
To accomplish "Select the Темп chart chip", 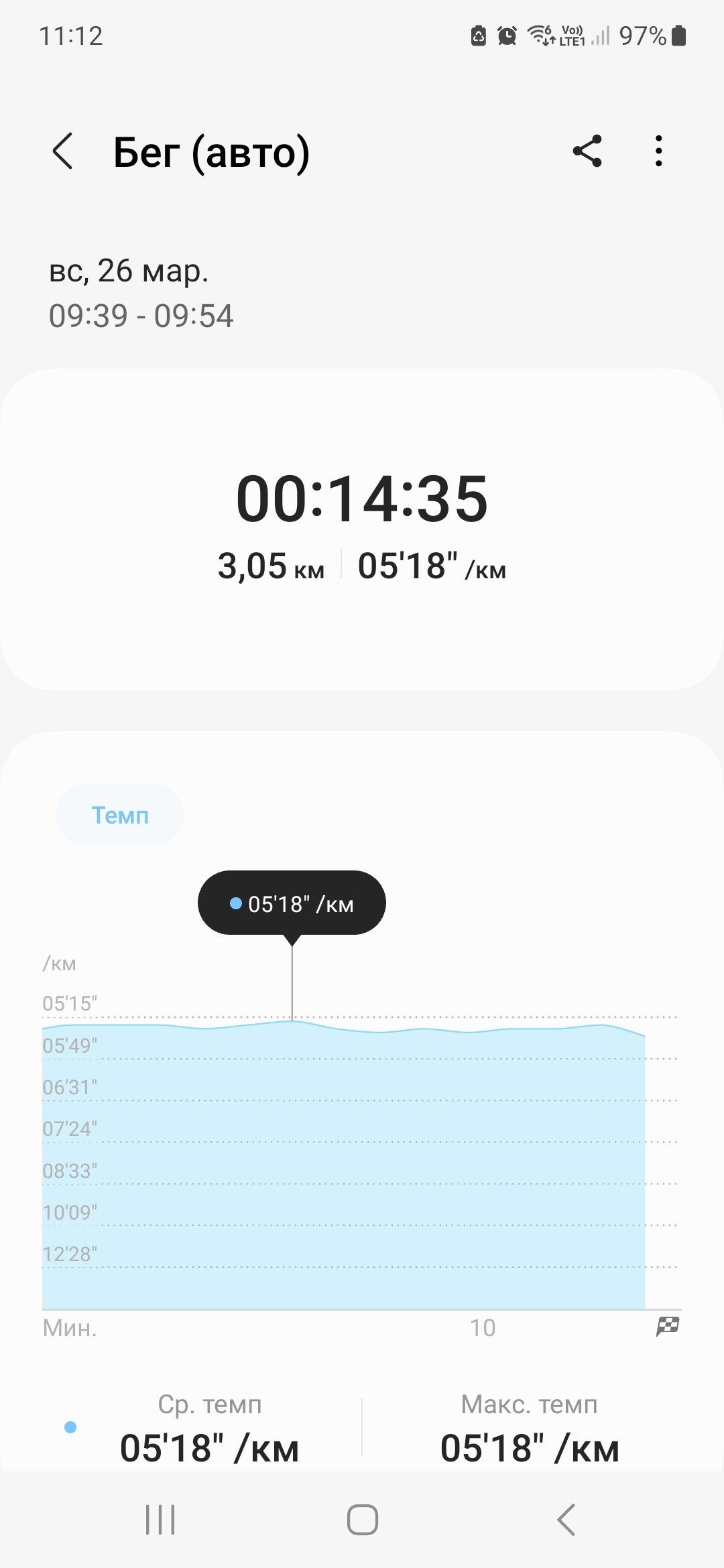I will [120, 815].
